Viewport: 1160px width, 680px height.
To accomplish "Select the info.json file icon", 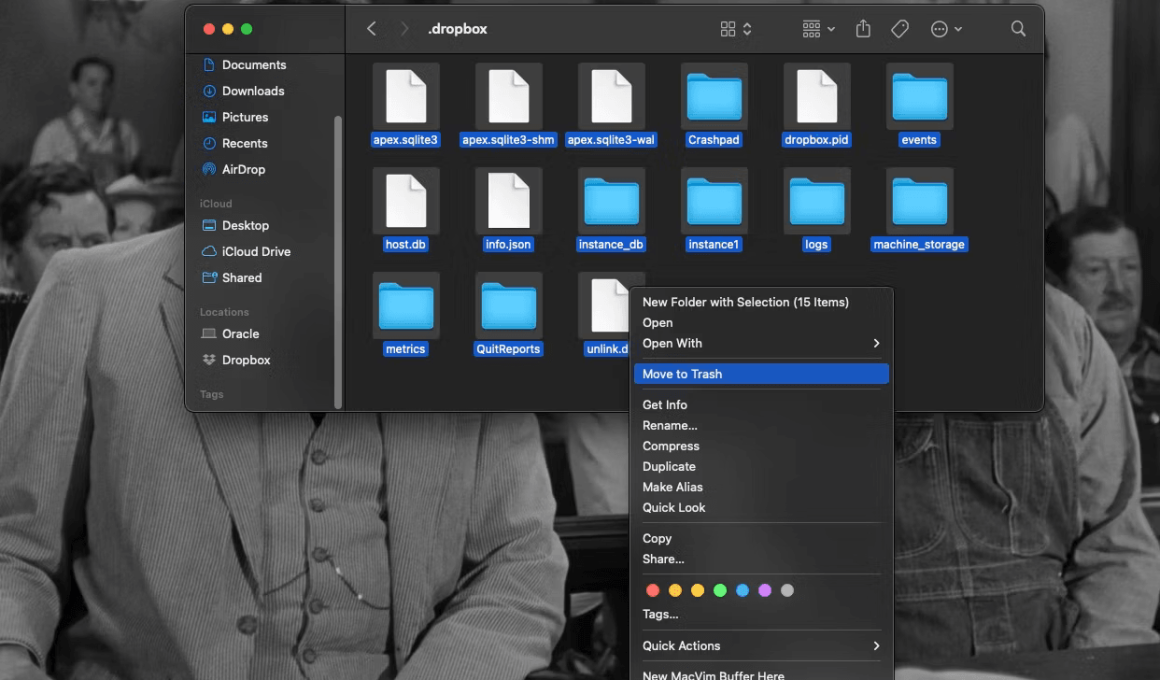I will coord(508,201).
